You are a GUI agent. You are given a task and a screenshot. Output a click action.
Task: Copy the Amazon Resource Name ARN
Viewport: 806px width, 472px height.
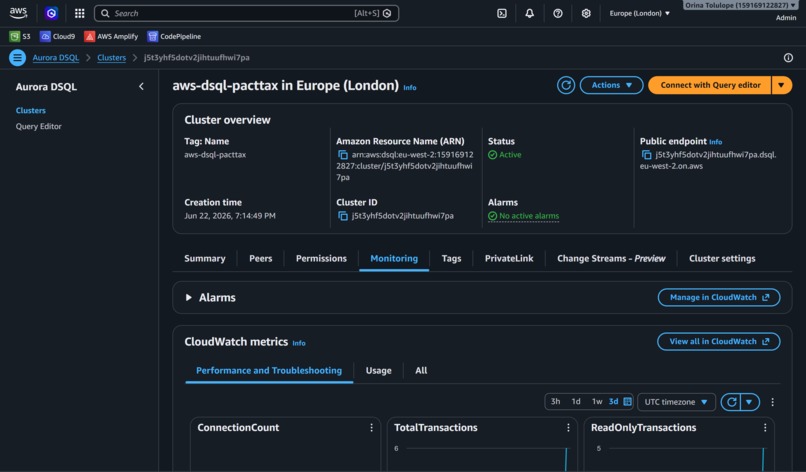(x=343, y=155)
